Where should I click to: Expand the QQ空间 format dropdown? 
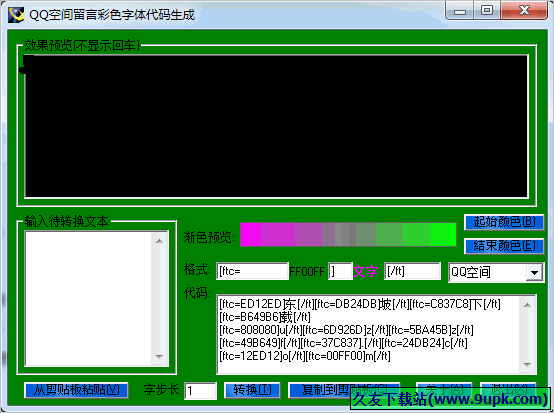(x=534, y=272)
